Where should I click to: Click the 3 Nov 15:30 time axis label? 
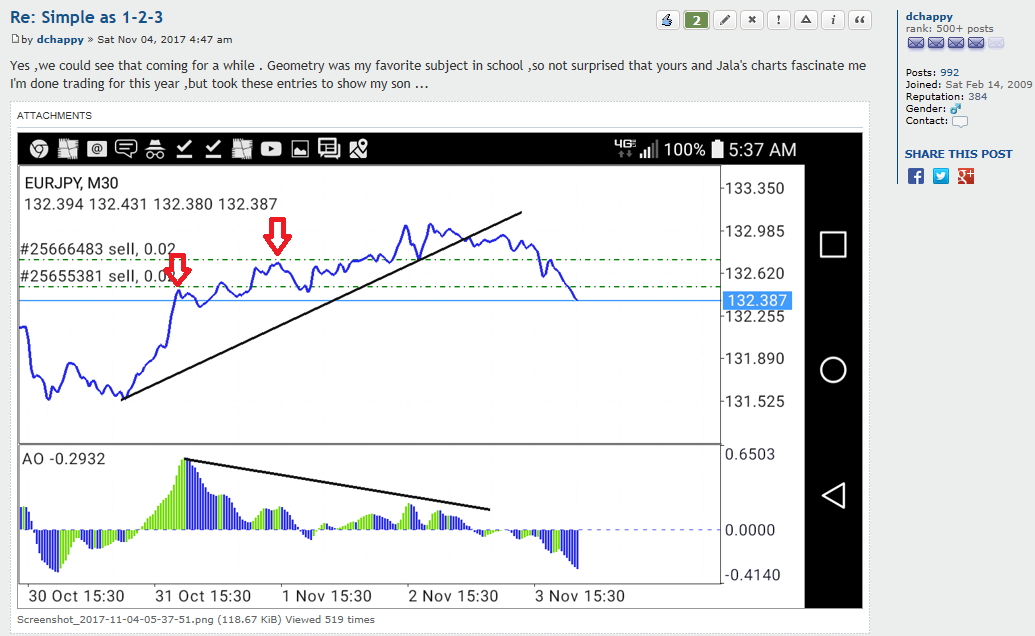pyautogui.click(x=580, y=596)
